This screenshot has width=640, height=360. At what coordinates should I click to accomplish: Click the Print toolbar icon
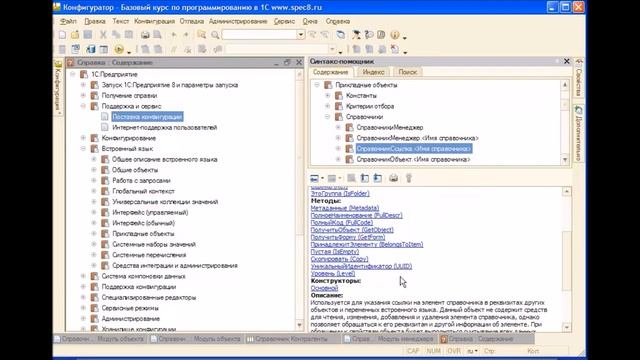(x=145, y=35)
